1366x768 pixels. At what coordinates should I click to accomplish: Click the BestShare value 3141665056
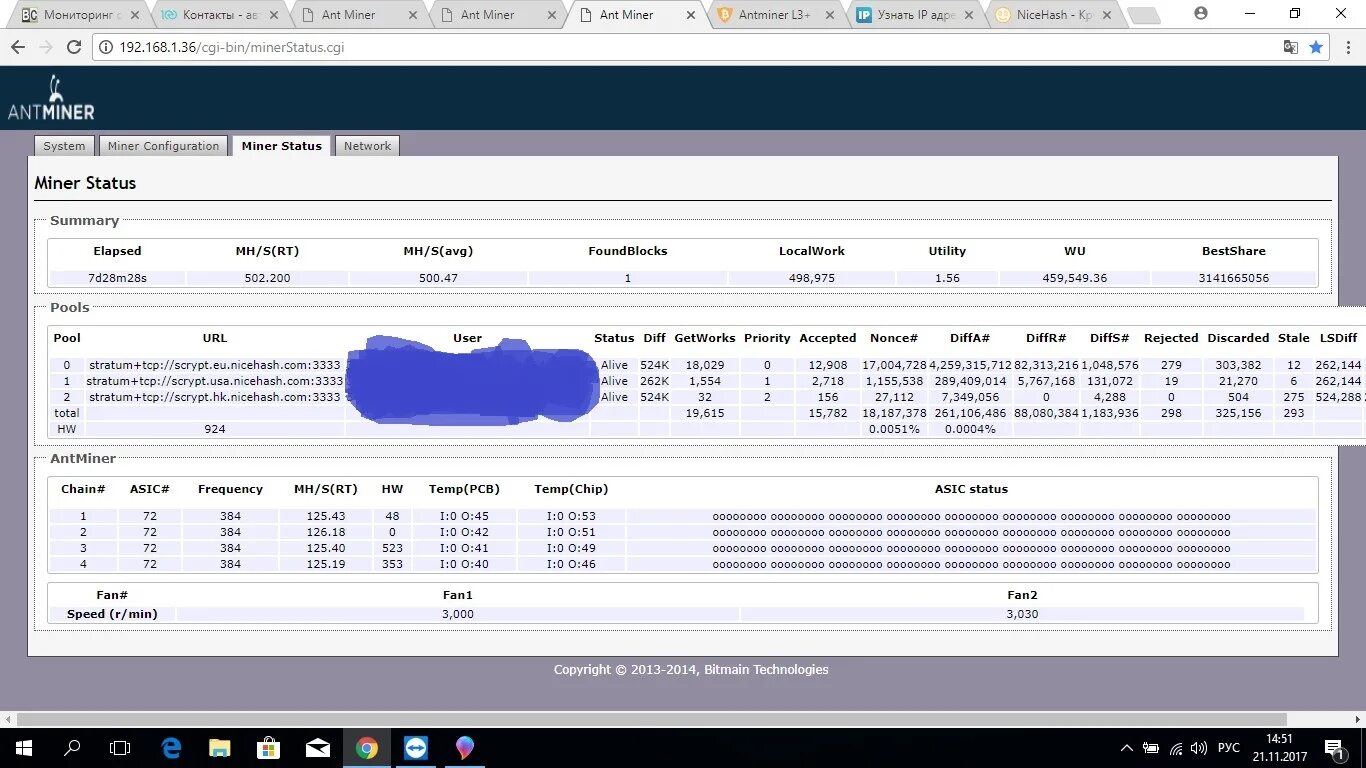pyautogui.click(x=1234, y=278)
